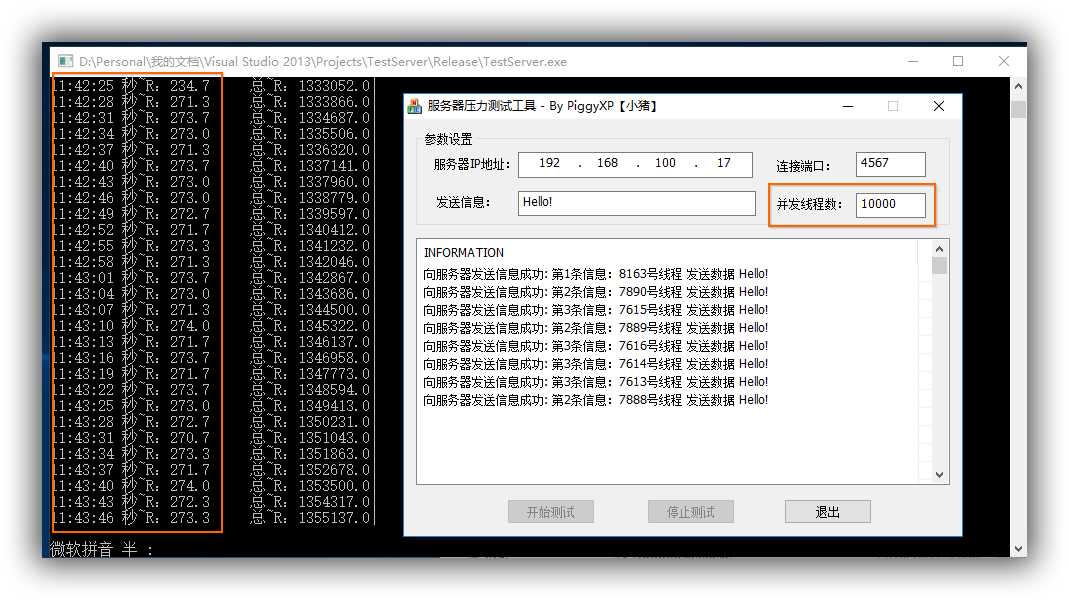Click fourth IP octet field showing 17
This screenshot has height=600, width=1069.
point(723,164)
